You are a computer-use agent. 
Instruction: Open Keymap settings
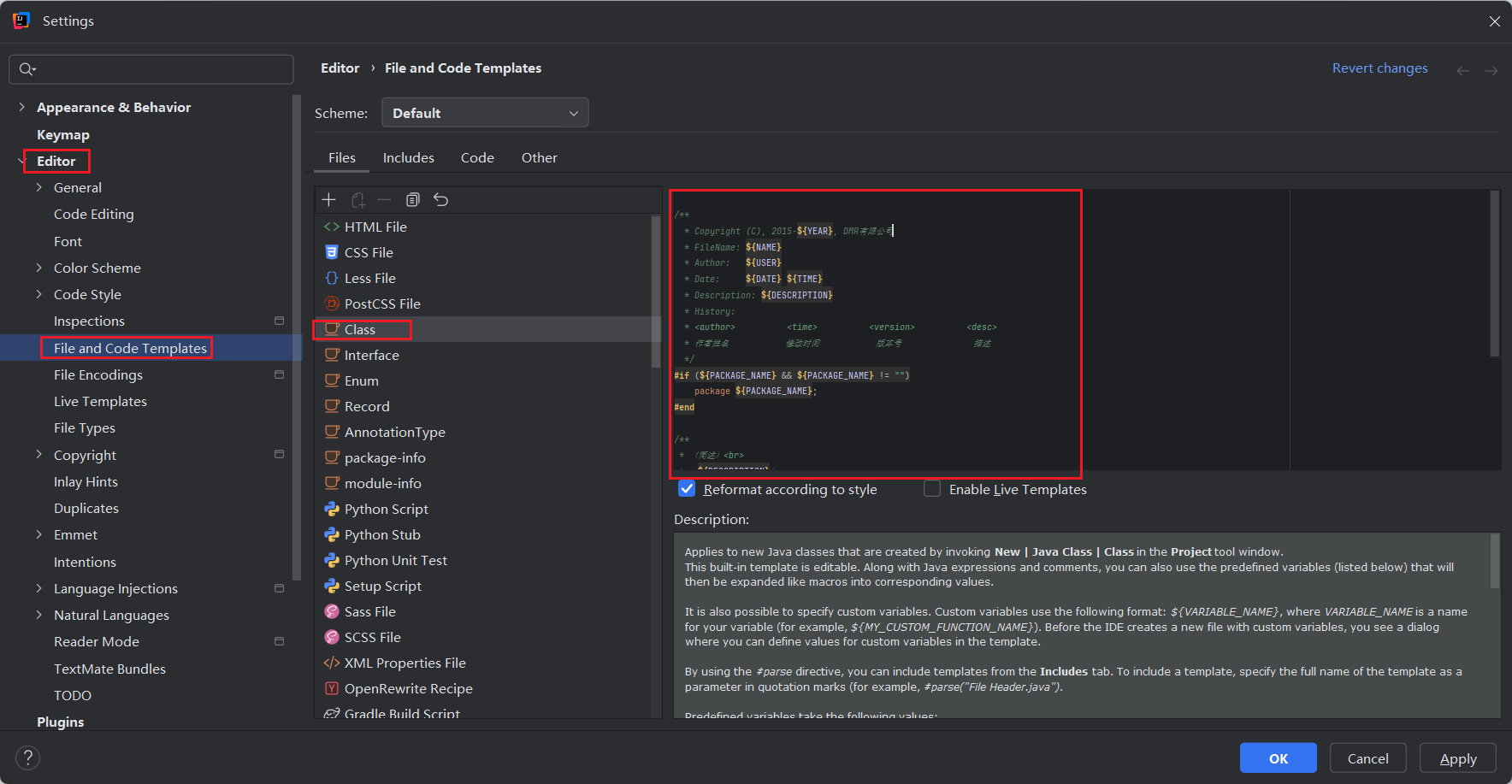(63, 134)
